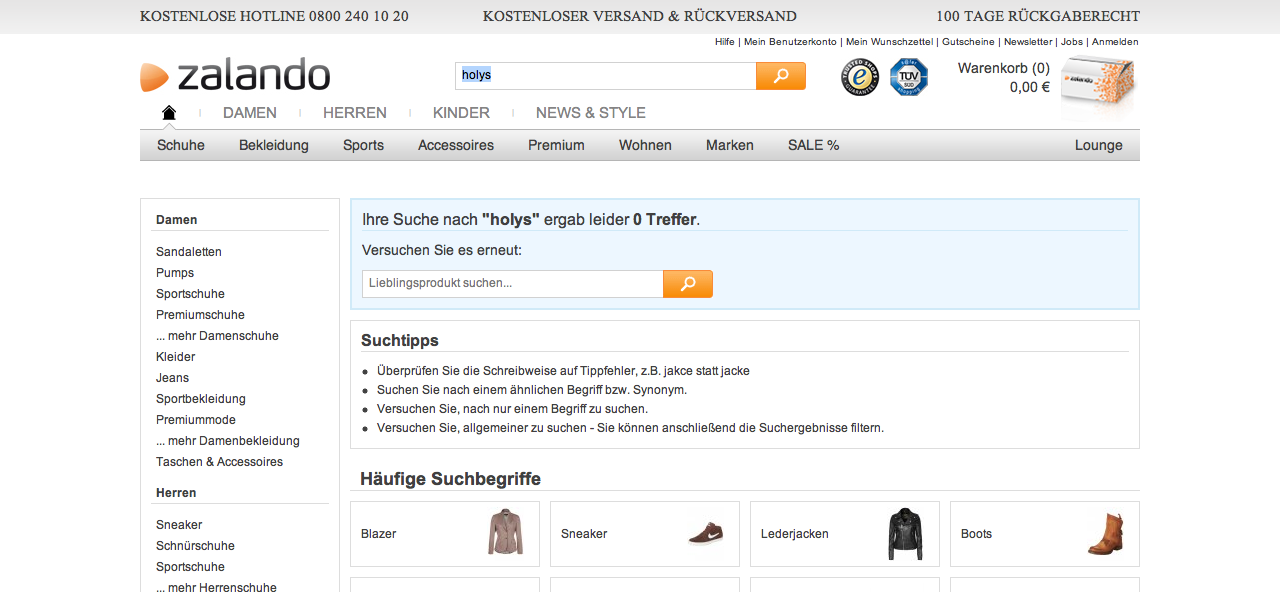Image resolution: width=1280 pixels, height=592 pixels.
Task: Open Mein Wunschzettel link
Action: (889, 42)
